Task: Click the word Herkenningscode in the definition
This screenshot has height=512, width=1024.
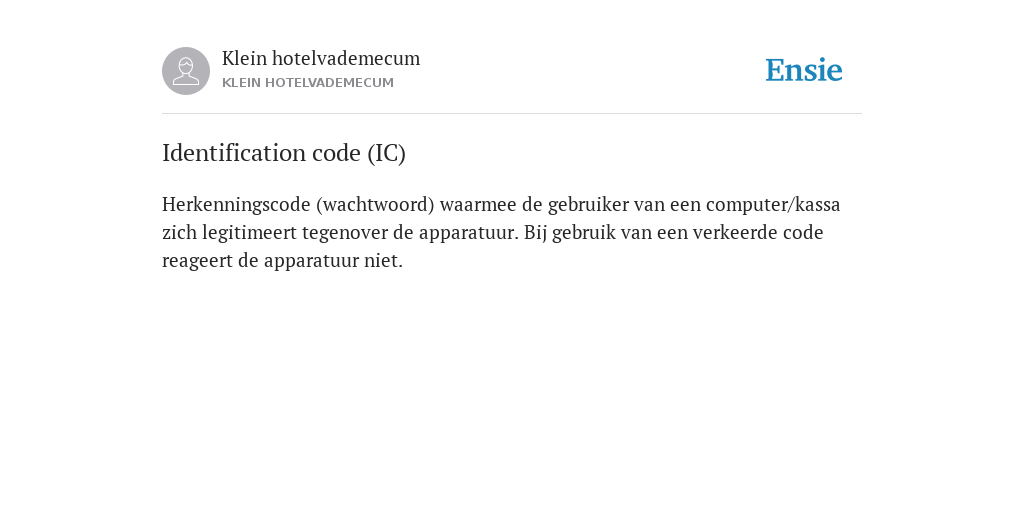Action: pos(236,205)
